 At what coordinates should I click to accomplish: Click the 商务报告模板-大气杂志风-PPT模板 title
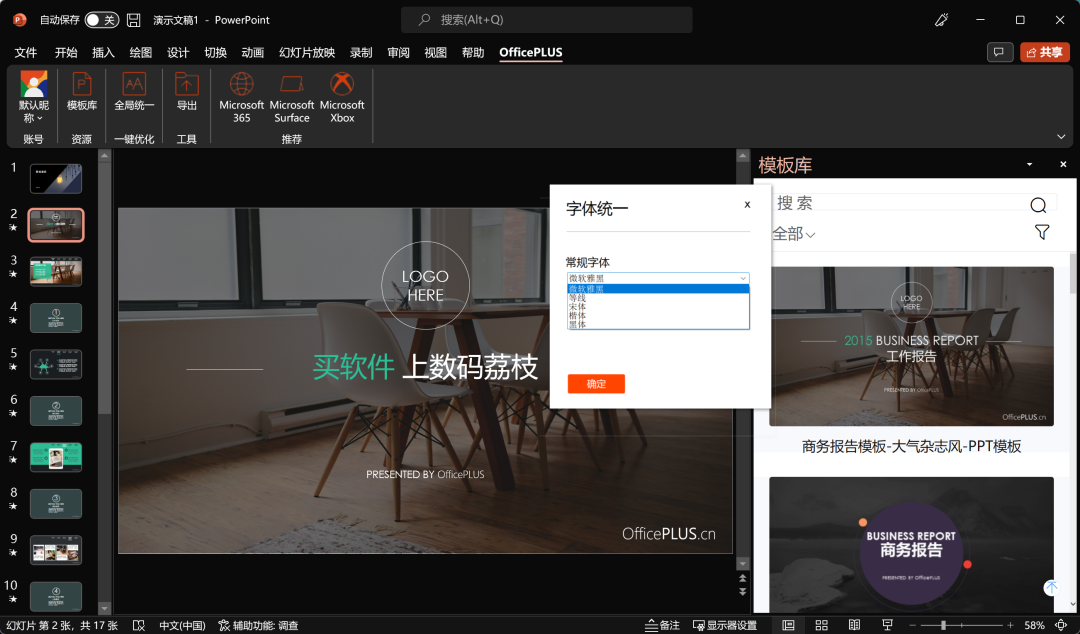pos(911,447)
